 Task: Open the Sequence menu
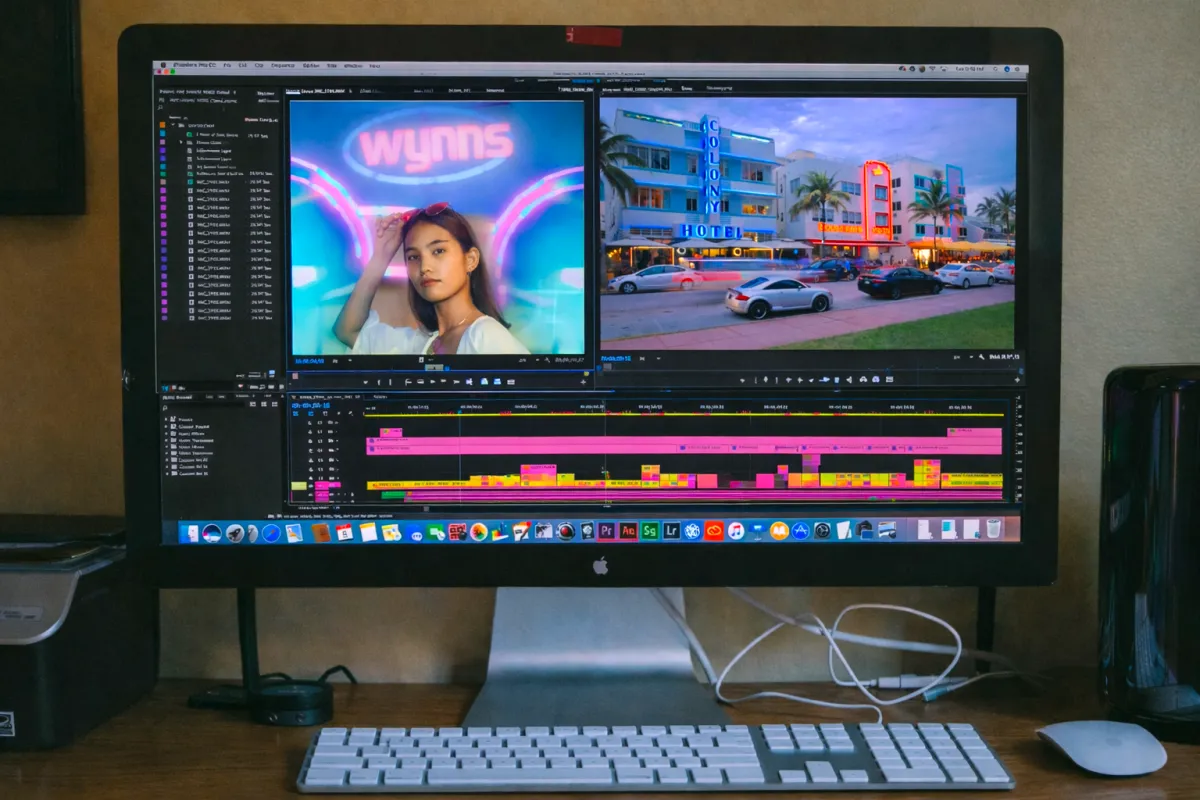tap(283, 67)
